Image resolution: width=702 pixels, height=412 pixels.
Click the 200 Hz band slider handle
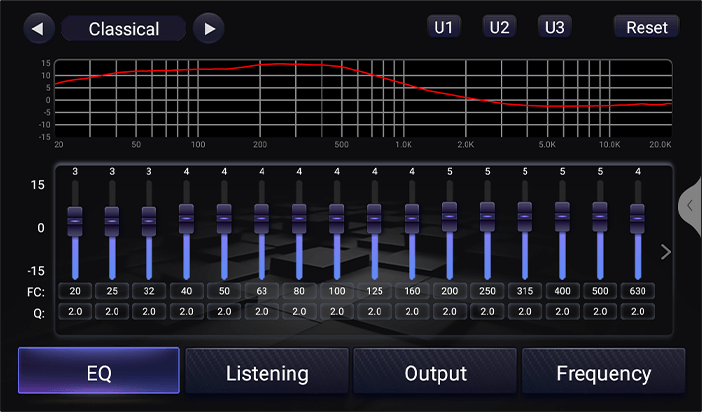click(449, 217)
